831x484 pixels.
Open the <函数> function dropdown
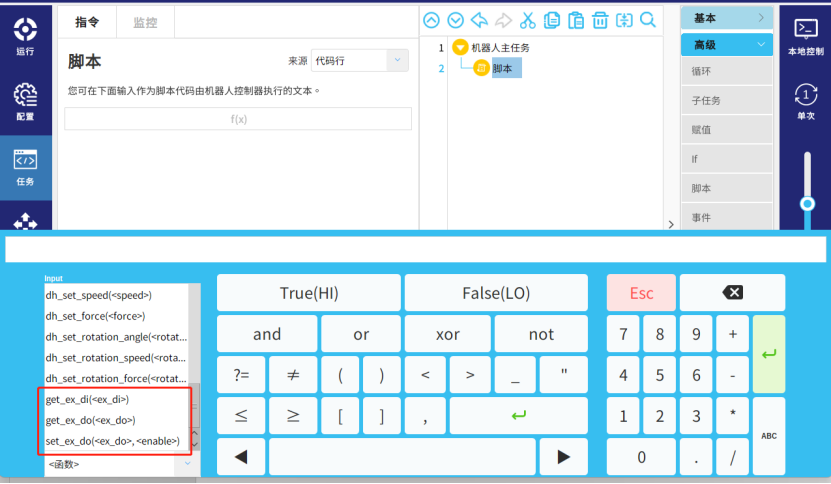tap(120, 464)
